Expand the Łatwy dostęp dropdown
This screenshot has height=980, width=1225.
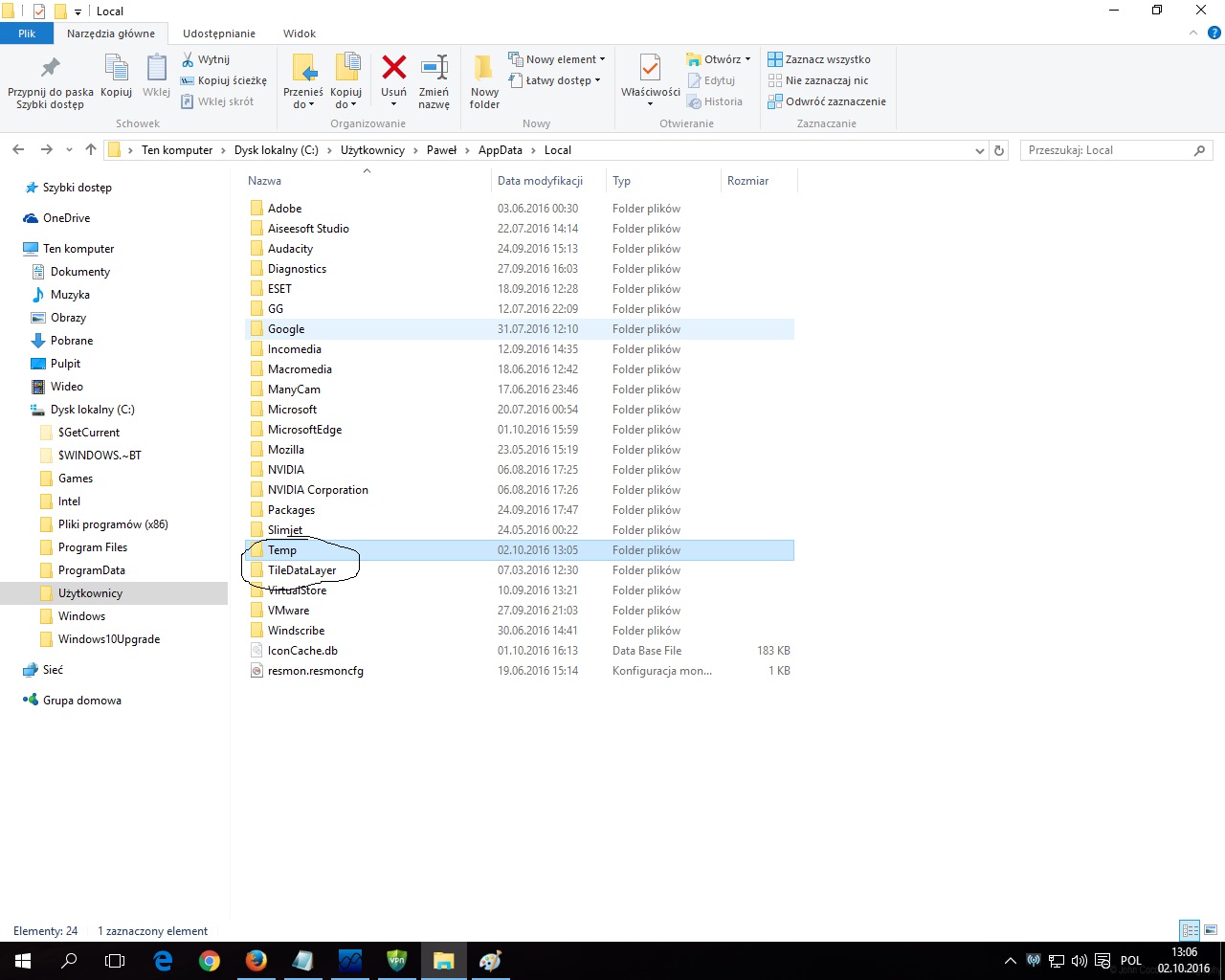pos(556,80)
